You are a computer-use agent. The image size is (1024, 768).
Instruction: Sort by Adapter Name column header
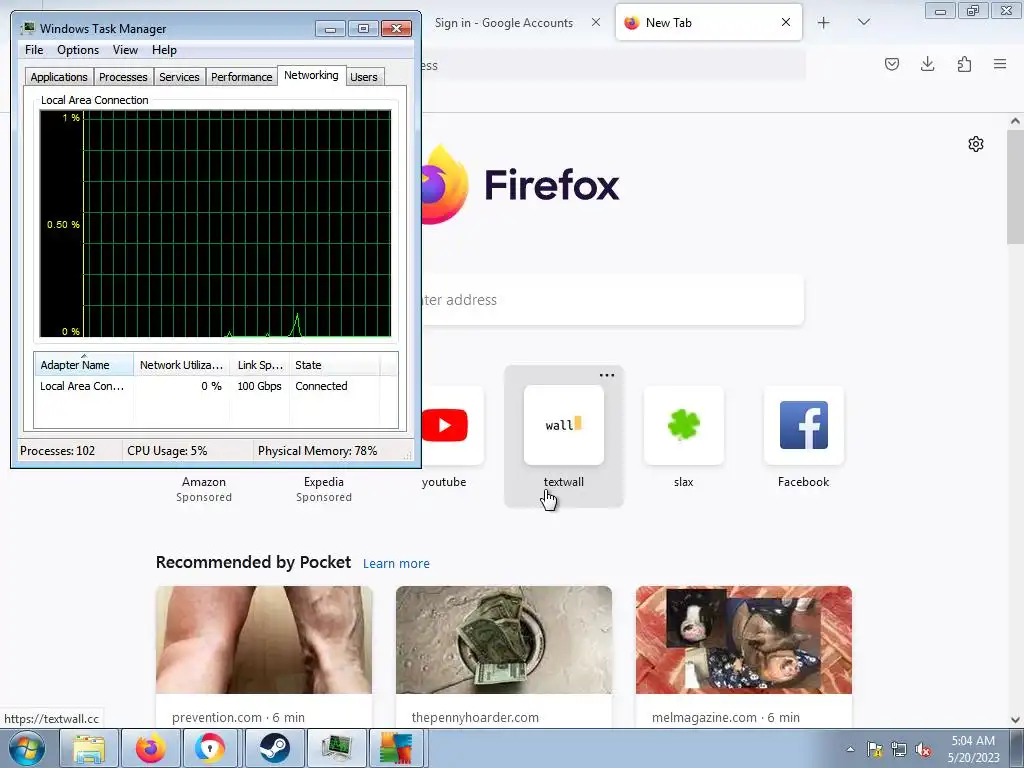tap(84, 364)
